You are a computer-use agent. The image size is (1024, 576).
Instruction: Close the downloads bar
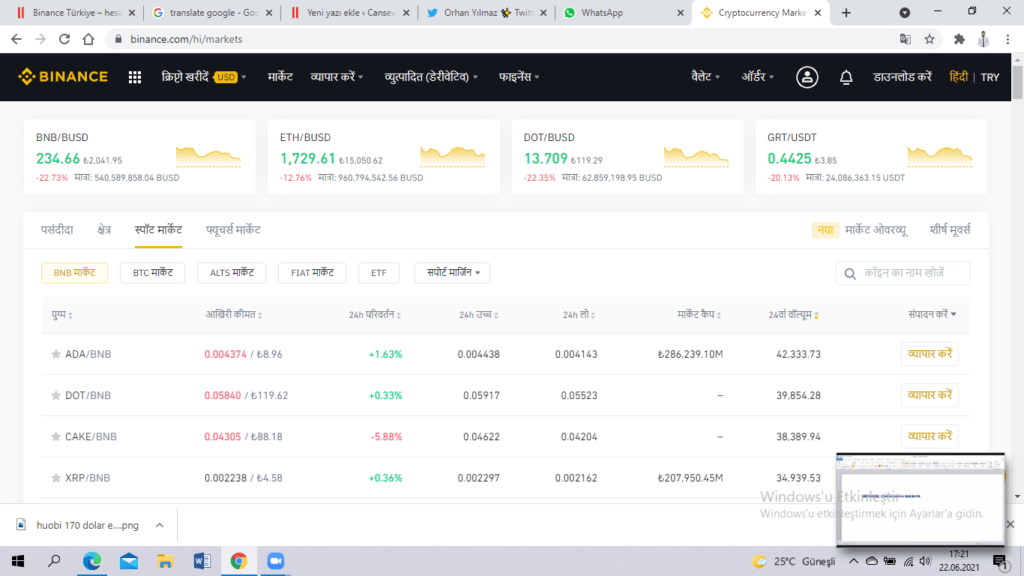1010,524
